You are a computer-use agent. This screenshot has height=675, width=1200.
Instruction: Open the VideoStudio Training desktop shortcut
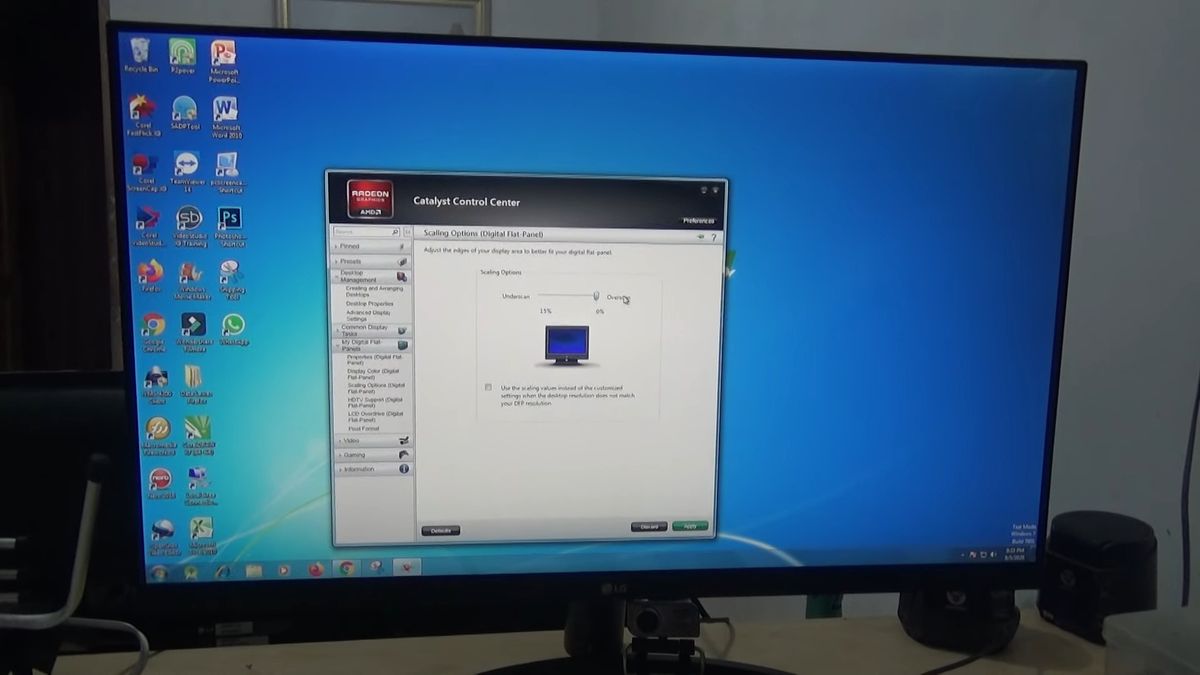[x=189, y=226]
